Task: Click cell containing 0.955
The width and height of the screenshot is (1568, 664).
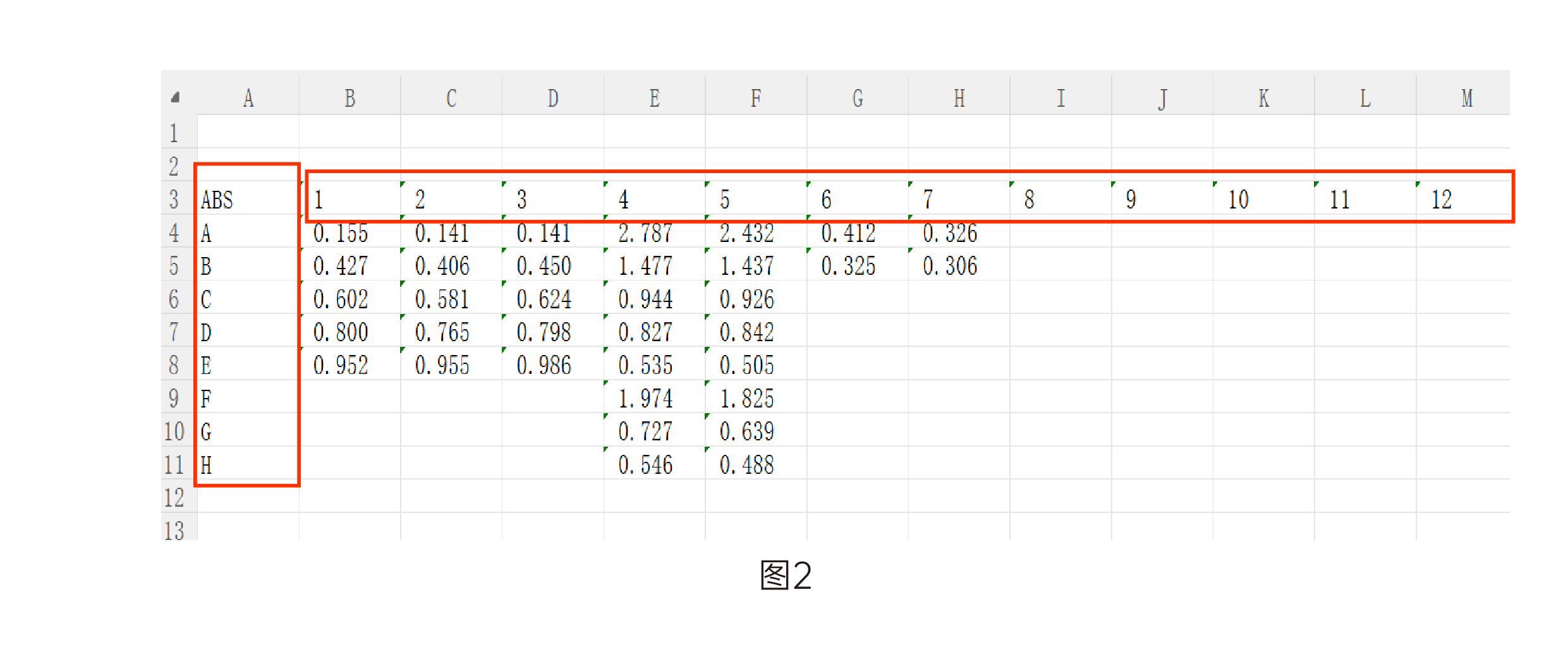Action: click(x=452, y=363)
